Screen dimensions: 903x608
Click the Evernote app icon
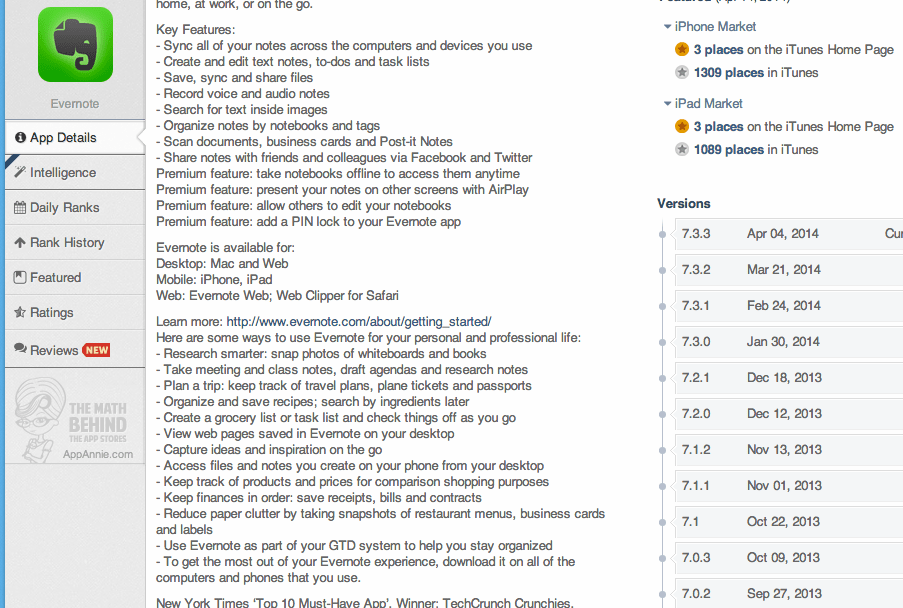point(74,44)
